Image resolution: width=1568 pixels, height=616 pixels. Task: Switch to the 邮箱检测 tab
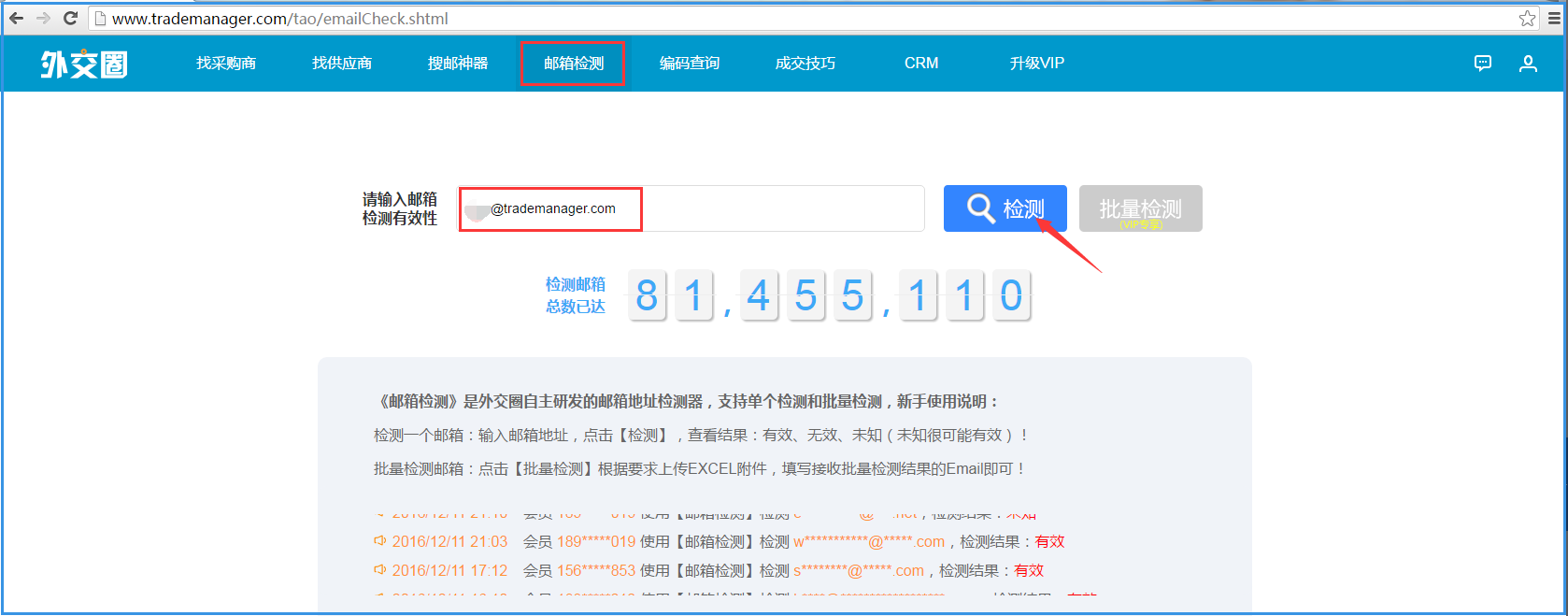pos(574,64)
